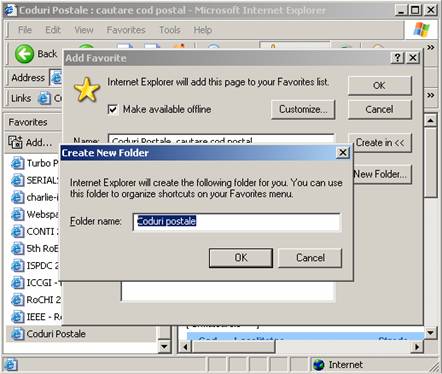
Task: Click Favorites panel scroll down arrow
Action: (164, 347)
